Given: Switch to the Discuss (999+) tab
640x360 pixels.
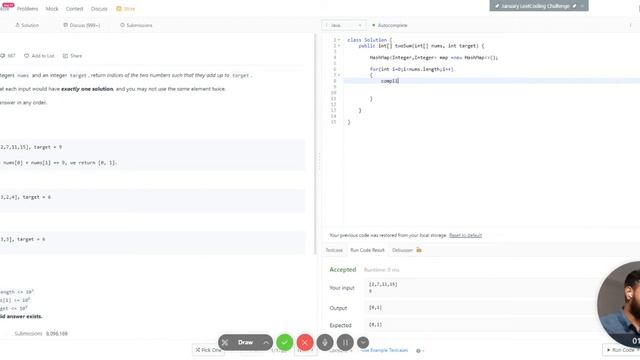Looking at the screenshot, I should click(x=82, y=25).
